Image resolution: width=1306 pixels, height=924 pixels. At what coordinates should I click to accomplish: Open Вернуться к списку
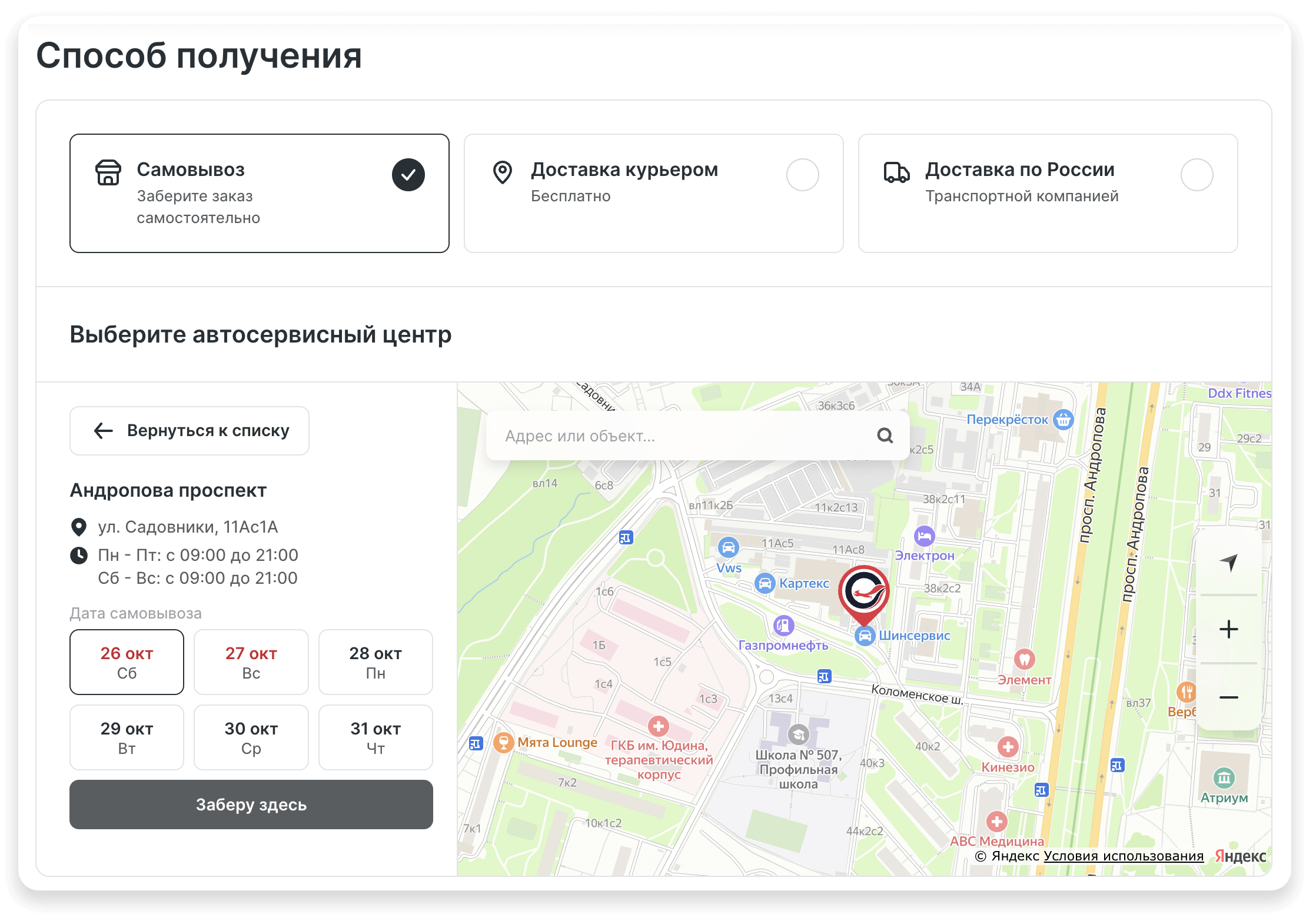coord(189,430)
